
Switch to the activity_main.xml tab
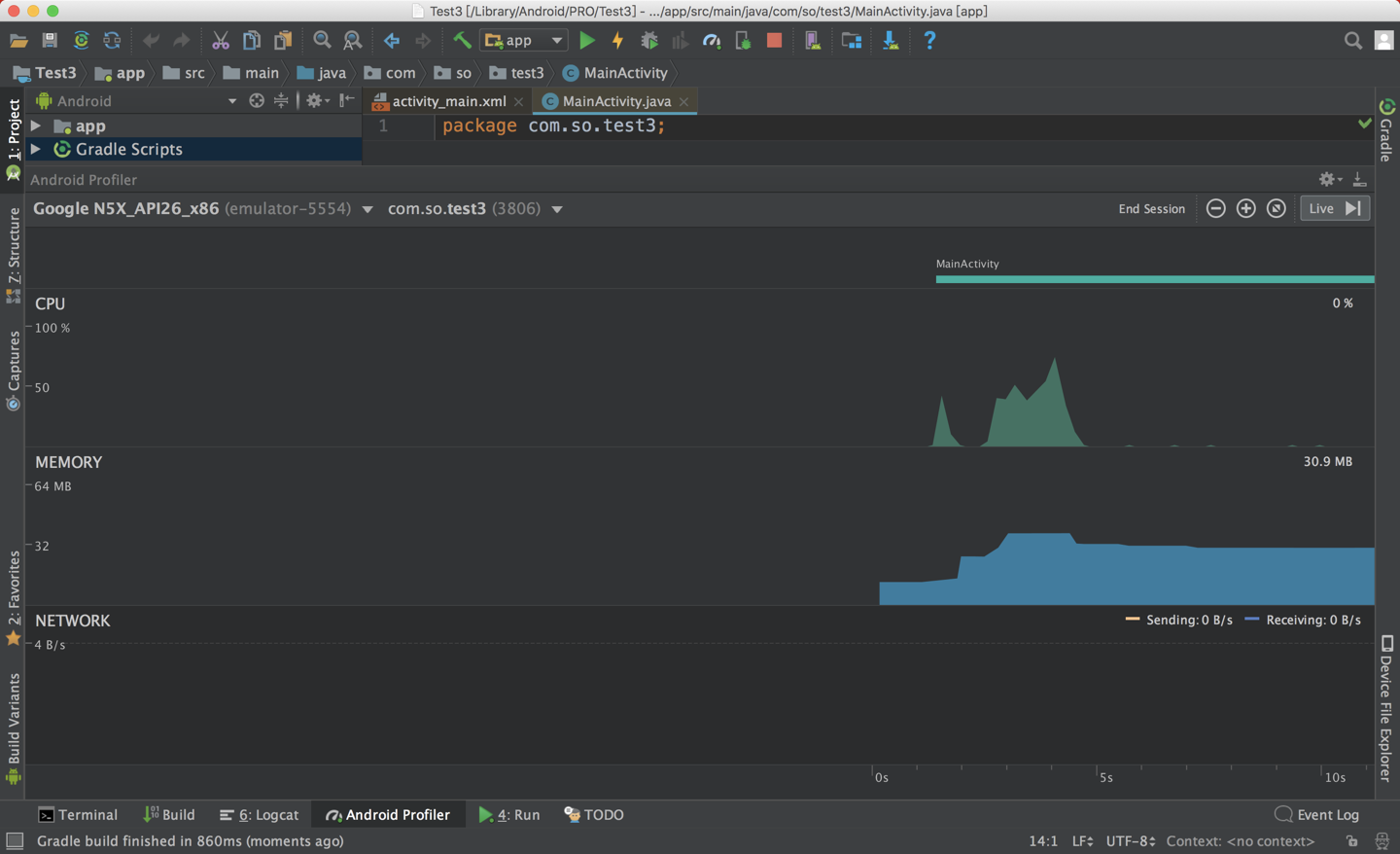[x=448, y=101]
